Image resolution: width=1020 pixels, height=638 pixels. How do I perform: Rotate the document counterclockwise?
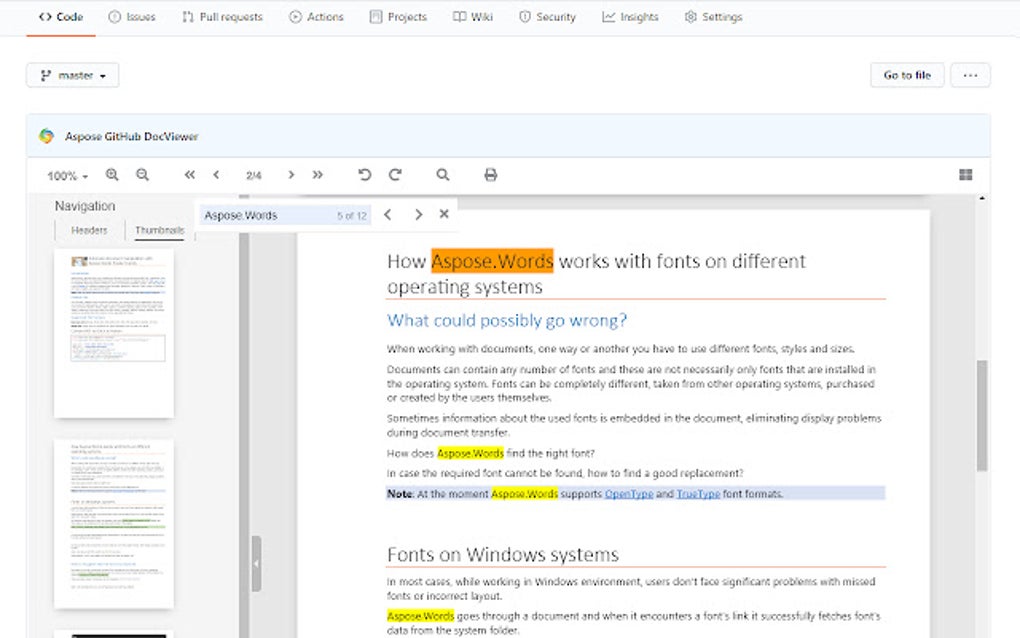pos(364,174)
